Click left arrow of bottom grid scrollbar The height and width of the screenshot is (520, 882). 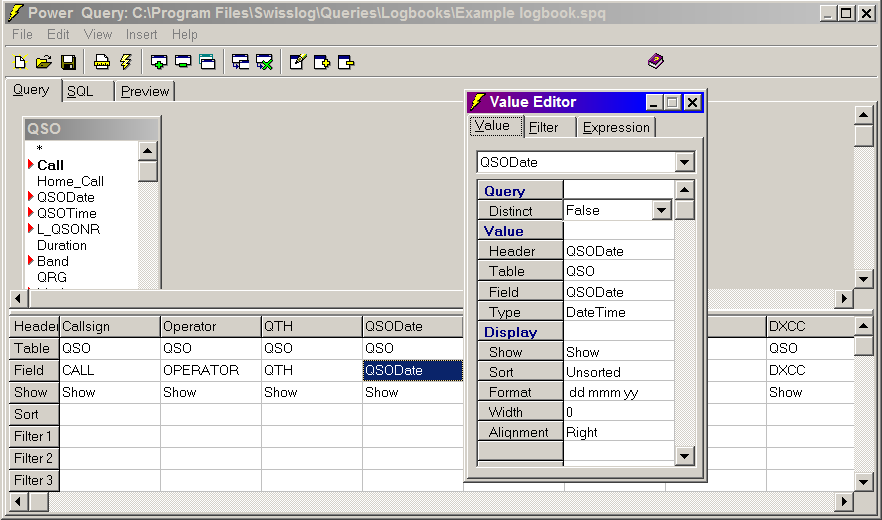pyautogui.click(x=19, y=501)
